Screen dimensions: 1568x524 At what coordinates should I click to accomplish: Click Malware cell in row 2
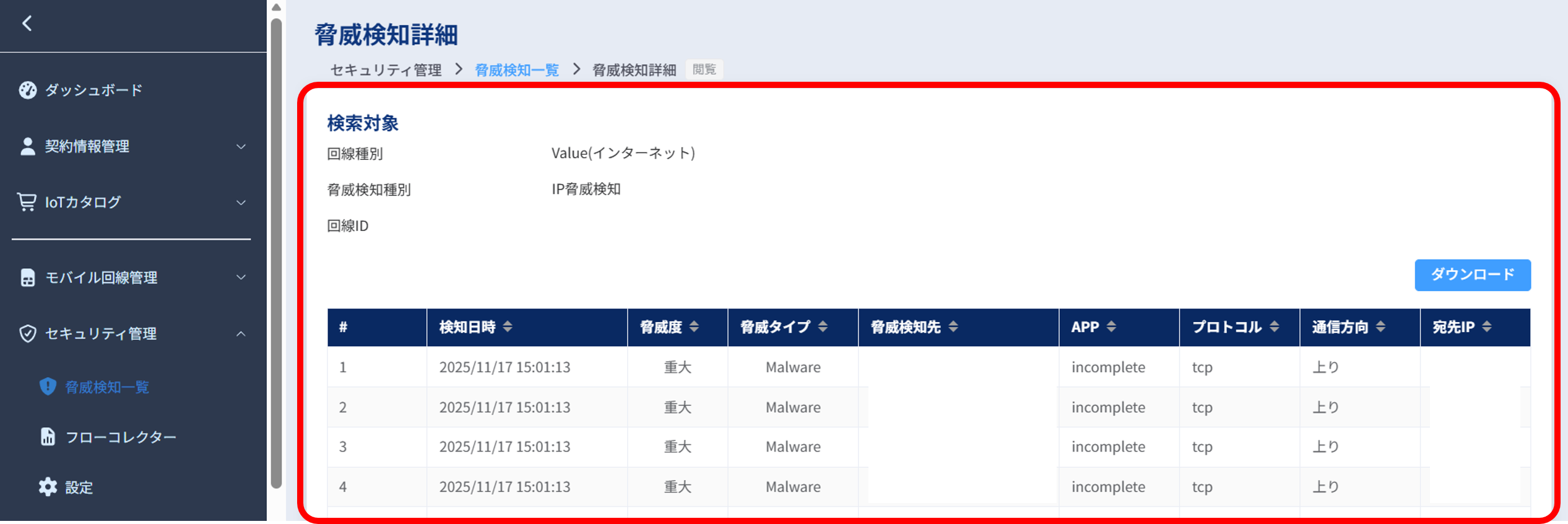click(x=793, y=408)
